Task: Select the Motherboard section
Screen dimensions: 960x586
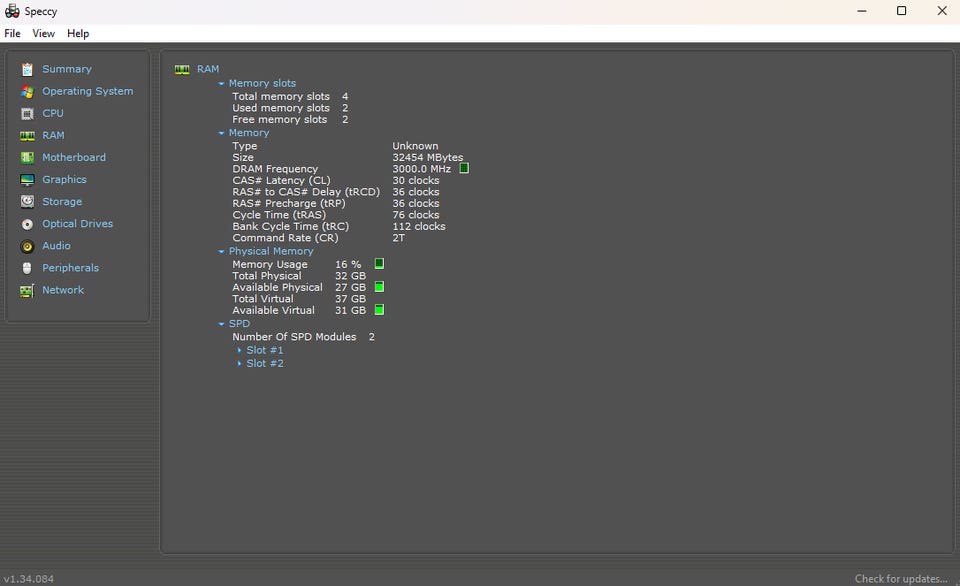Action: [x=74, y=157]
